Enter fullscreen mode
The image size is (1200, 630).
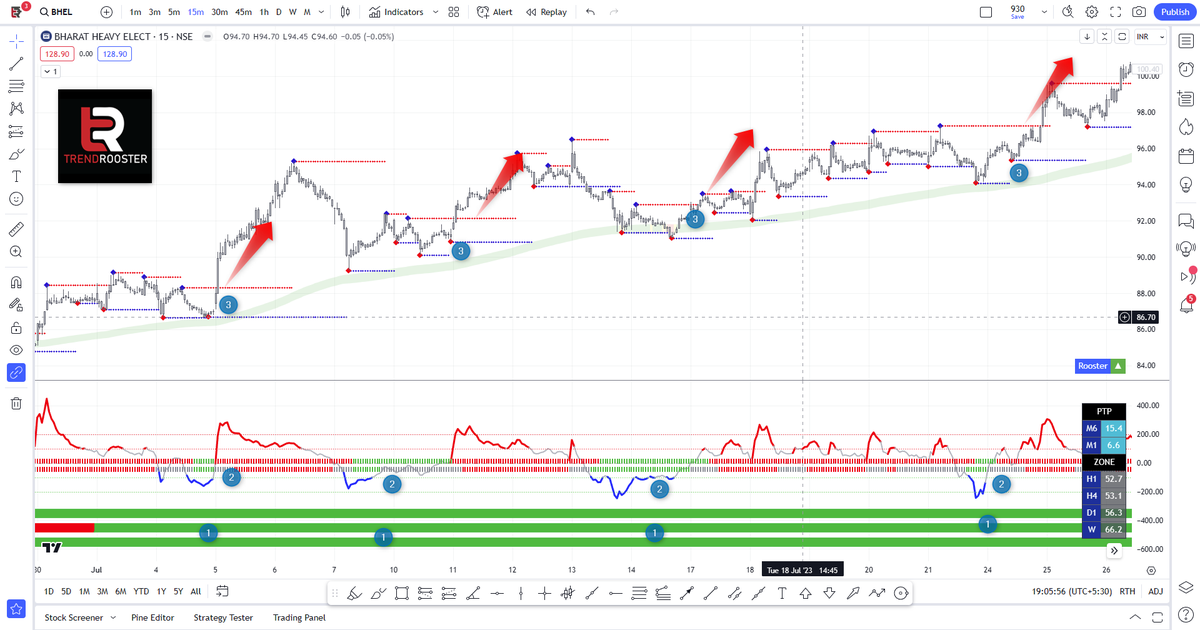coord(1115,12)
